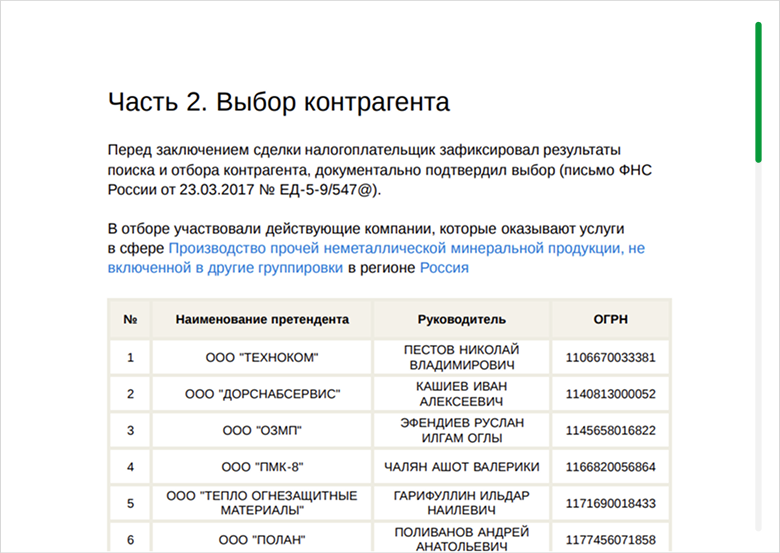Click the Наименование претендента column header
This screenshot has height=553, width=780.
tap(262, 320)
